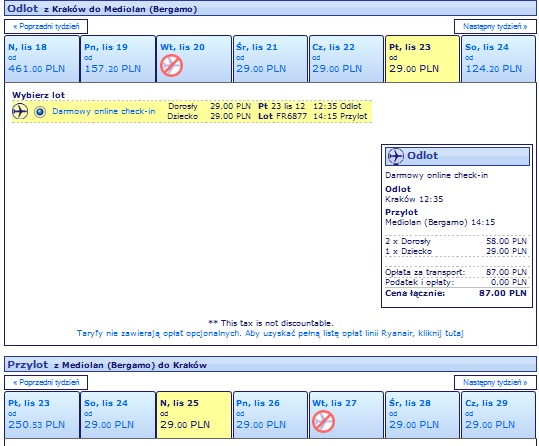Click 'Kraków 12:35' in the summary box

414,199
